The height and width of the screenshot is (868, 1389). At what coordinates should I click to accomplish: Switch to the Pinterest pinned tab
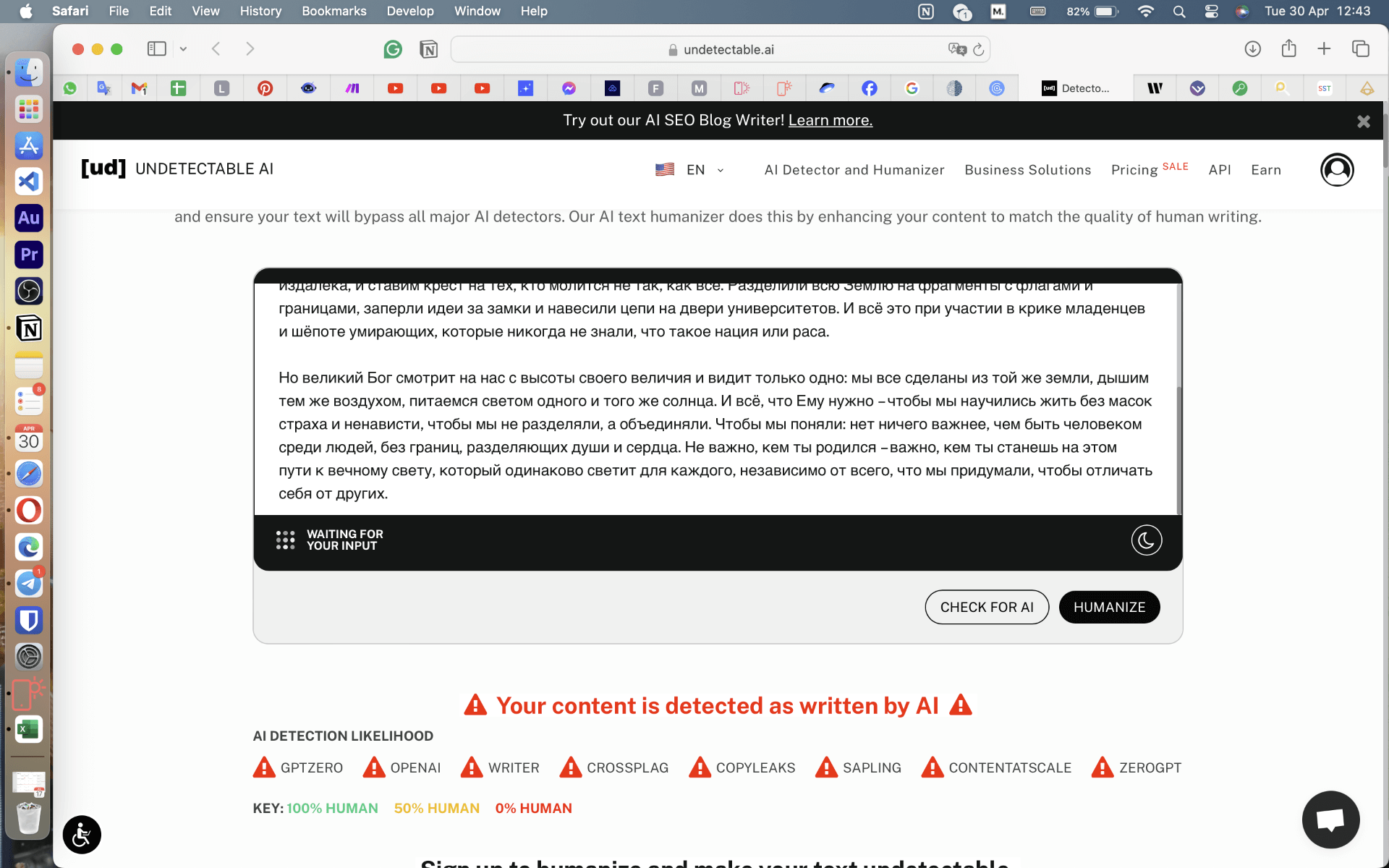[x=266, y=88]
